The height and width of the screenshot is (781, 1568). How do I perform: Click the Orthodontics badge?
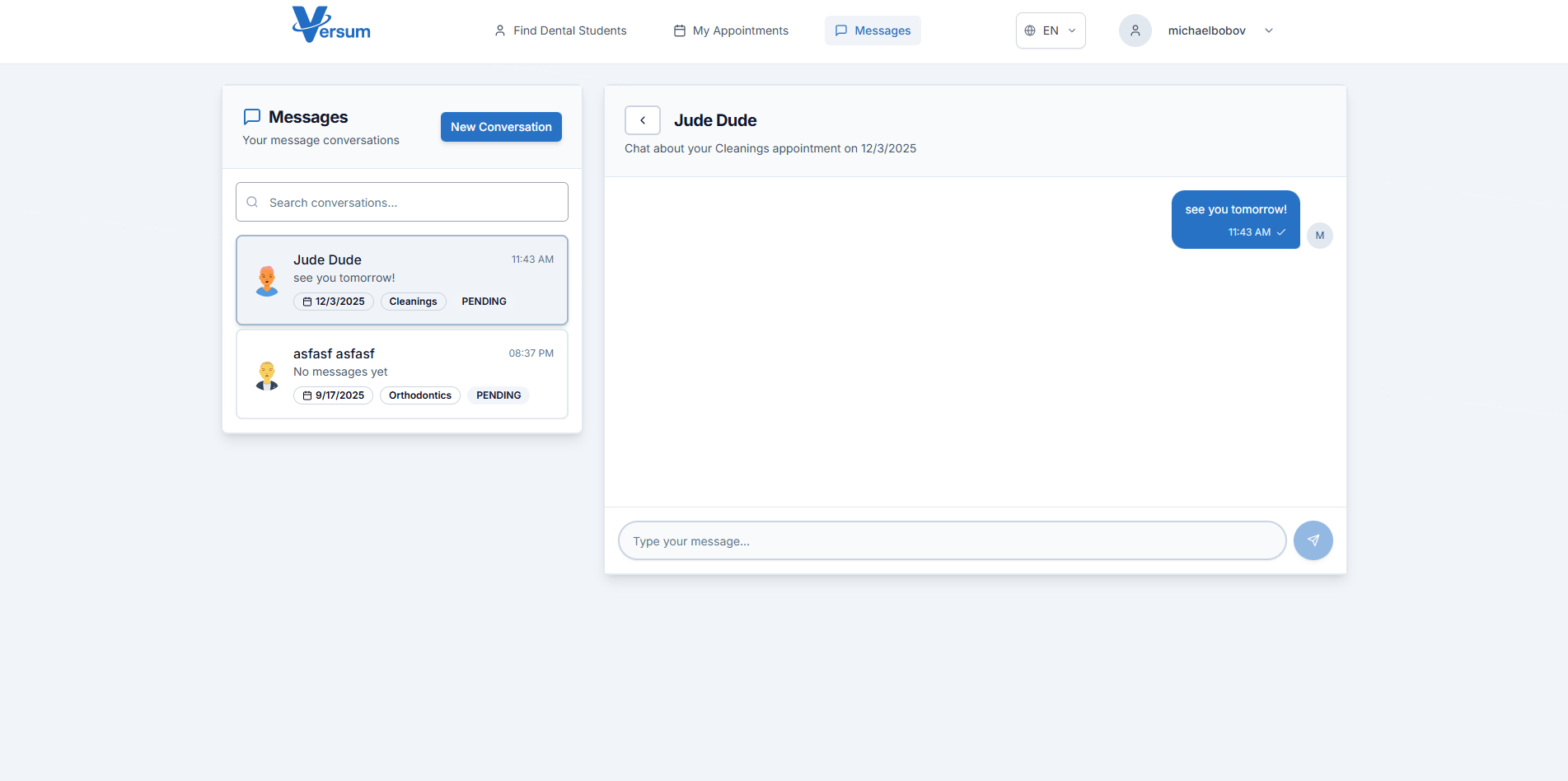point(420,395)
